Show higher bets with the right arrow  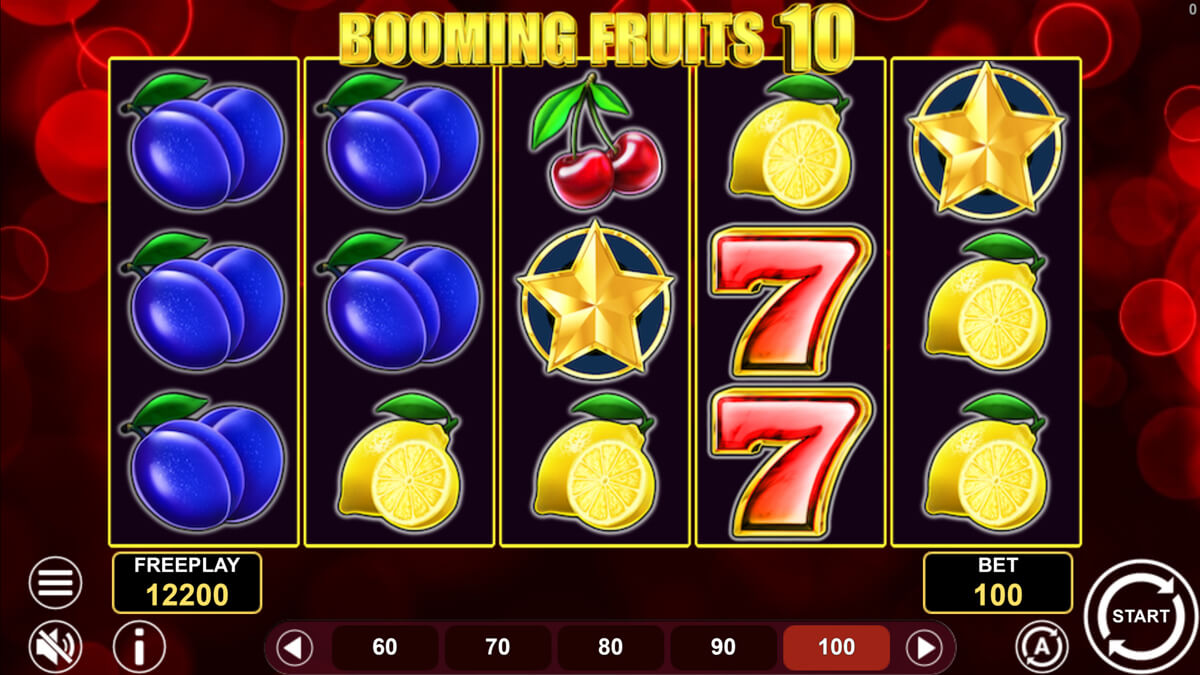pos(924,648)
